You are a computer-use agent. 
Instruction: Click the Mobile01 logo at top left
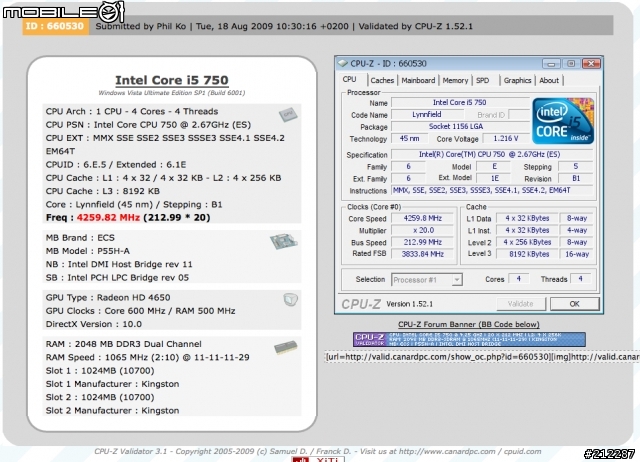[63, 11]
